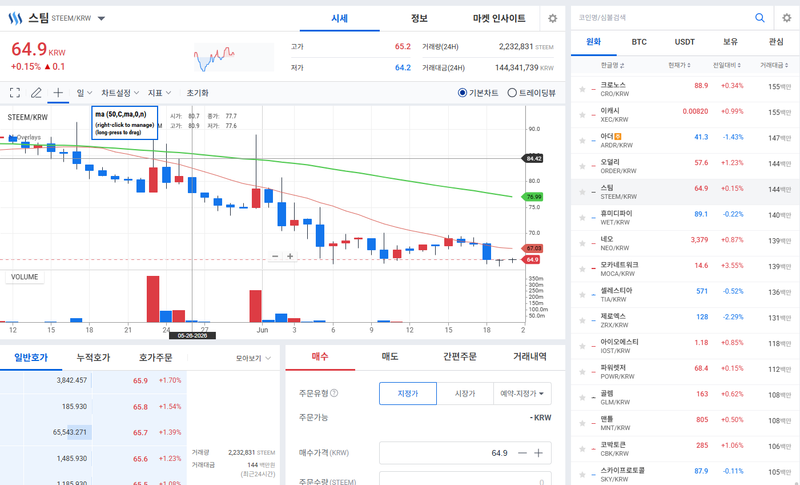This screenshot has height=485, width=800.
Task: Expand the STEEM/KRW market dropdown arrow
Action: click(x=101, y=18)
